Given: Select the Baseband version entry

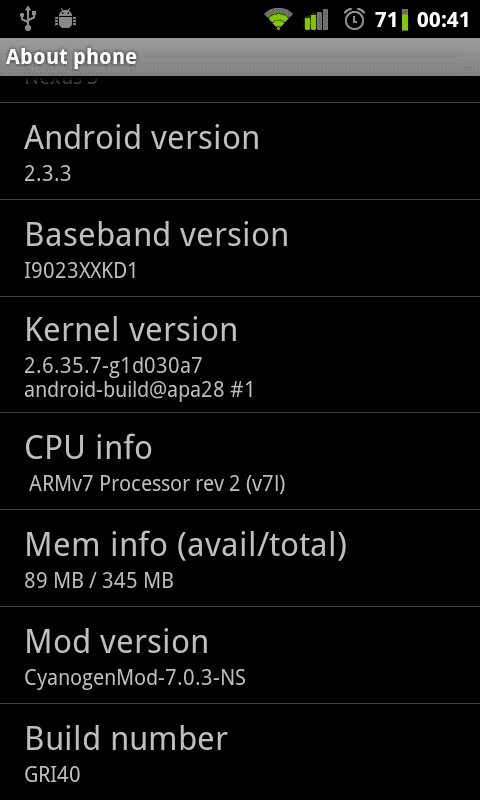Looking at the screenshot, I should tap(240, 248).
